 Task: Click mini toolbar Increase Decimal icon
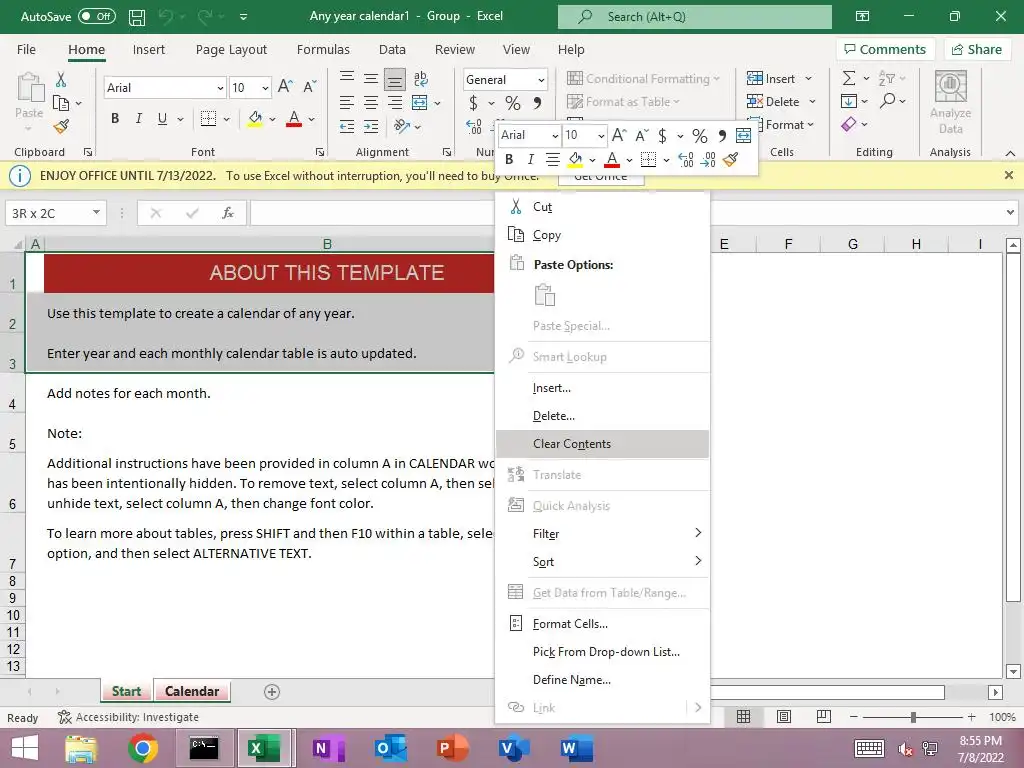click(x=686, y=159)
